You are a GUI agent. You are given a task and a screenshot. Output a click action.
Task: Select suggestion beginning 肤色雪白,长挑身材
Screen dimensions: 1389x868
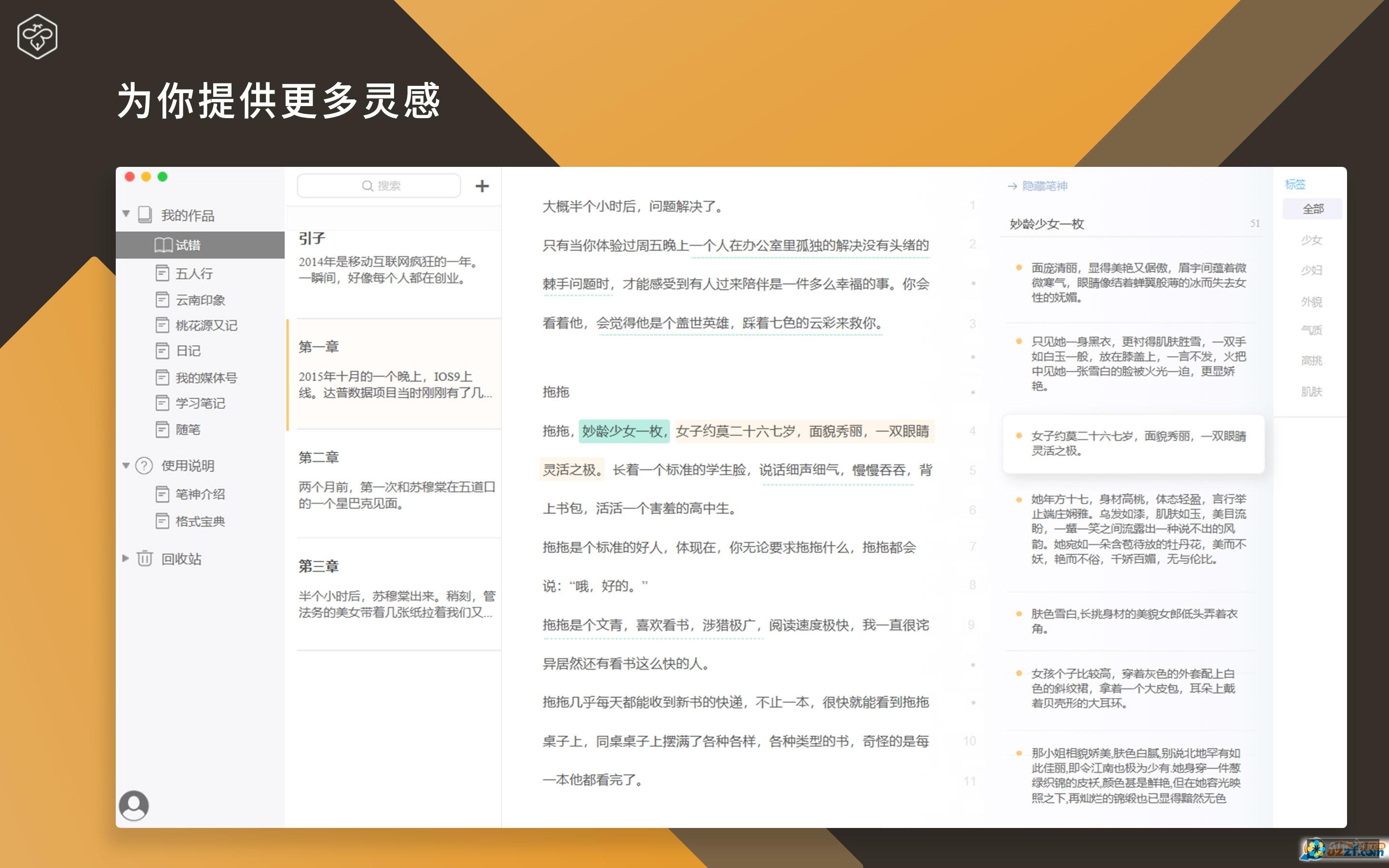(x=1134, y=621)
